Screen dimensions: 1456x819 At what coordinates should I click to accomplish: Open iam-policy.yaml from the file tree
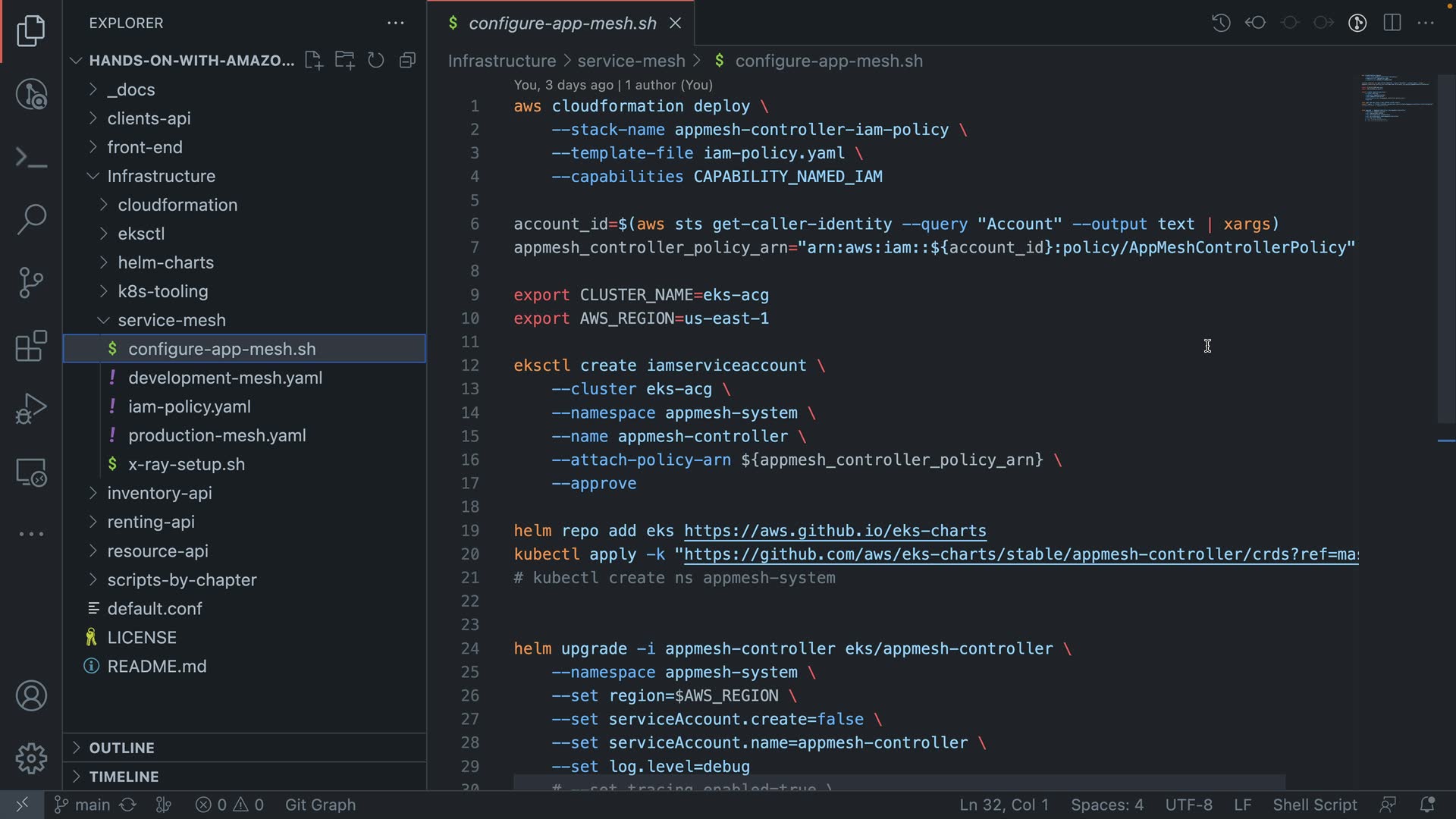(190, 406)
